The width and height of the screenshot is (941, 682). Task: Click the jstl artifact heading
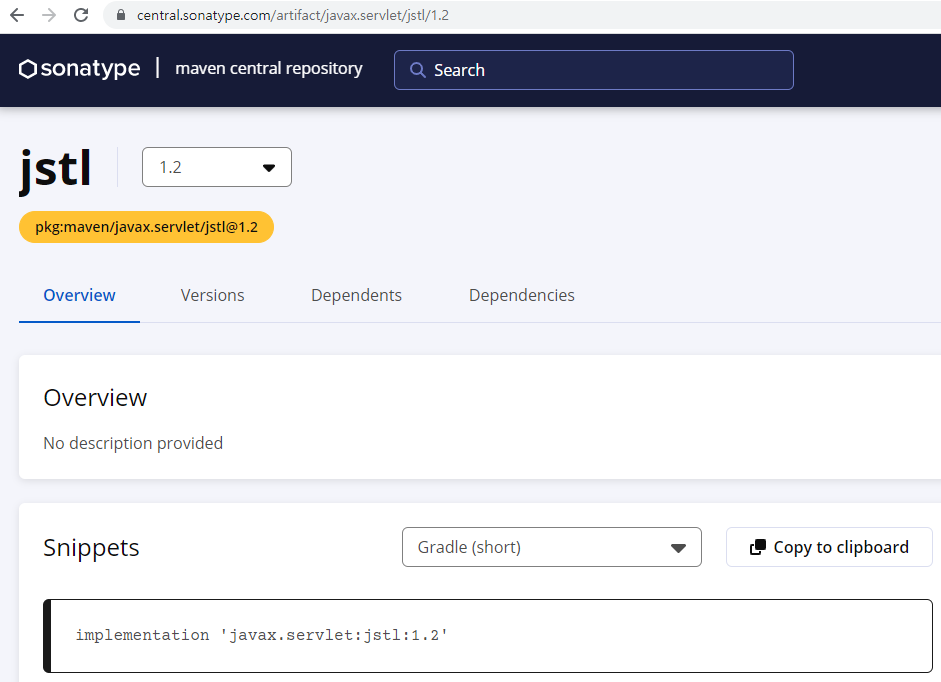tap(55, 170)
